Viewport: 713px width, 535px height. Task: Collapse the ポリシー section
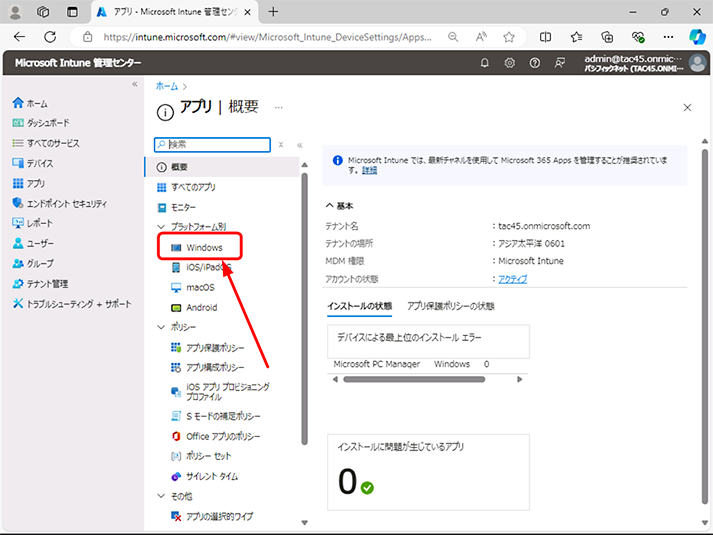(x=161, y=327)
